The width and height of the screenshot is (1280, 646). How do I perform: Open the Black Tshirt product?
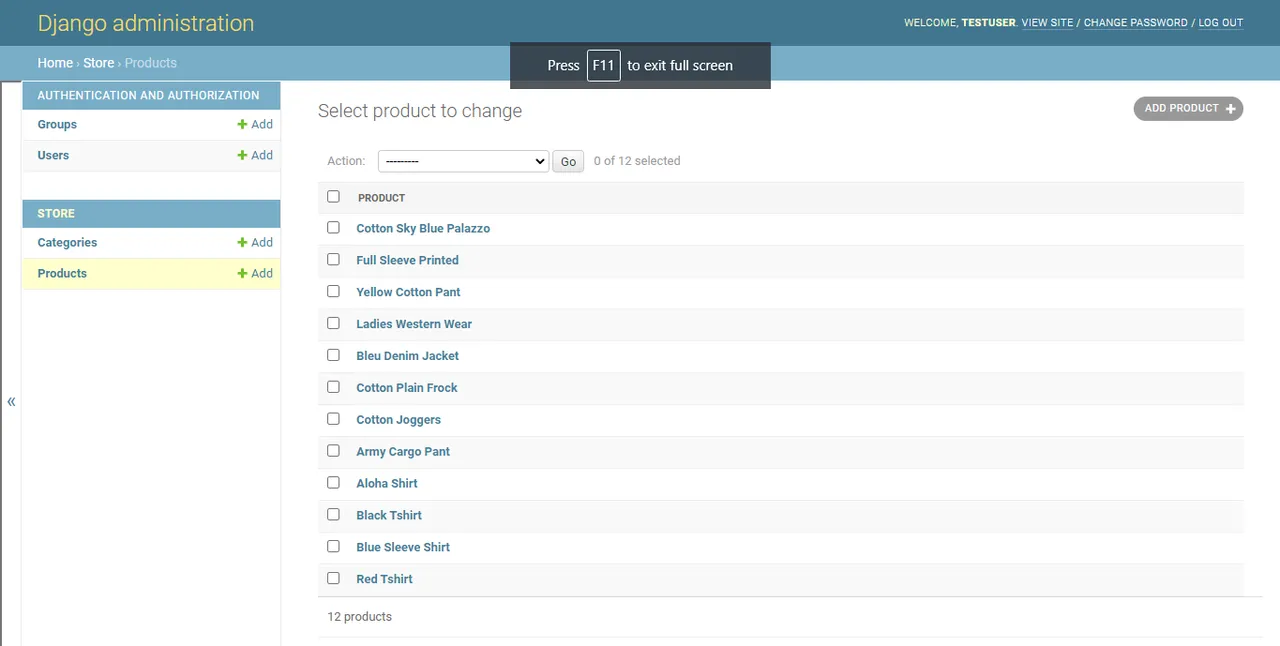389,516
